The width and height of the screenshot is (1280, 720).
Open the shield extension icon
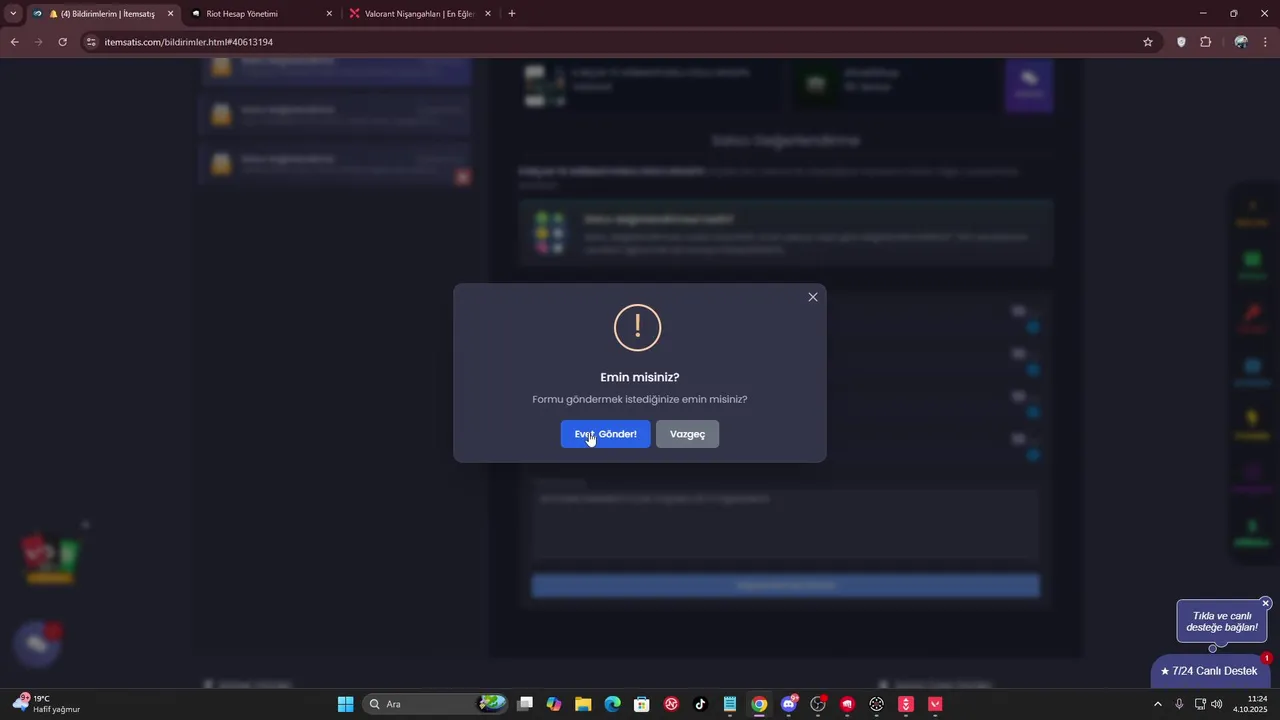click(x=1181, y=42)
